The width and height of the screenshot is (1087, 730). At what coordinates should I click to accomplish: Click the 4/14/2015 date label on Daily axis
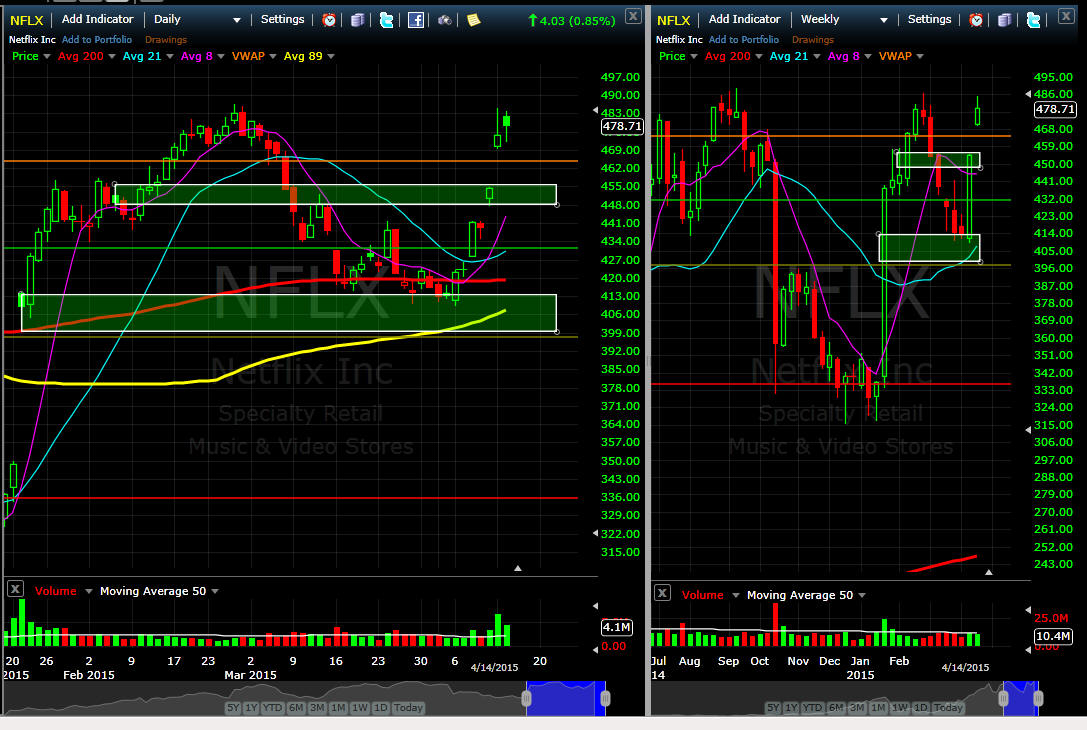click(494, 667)
